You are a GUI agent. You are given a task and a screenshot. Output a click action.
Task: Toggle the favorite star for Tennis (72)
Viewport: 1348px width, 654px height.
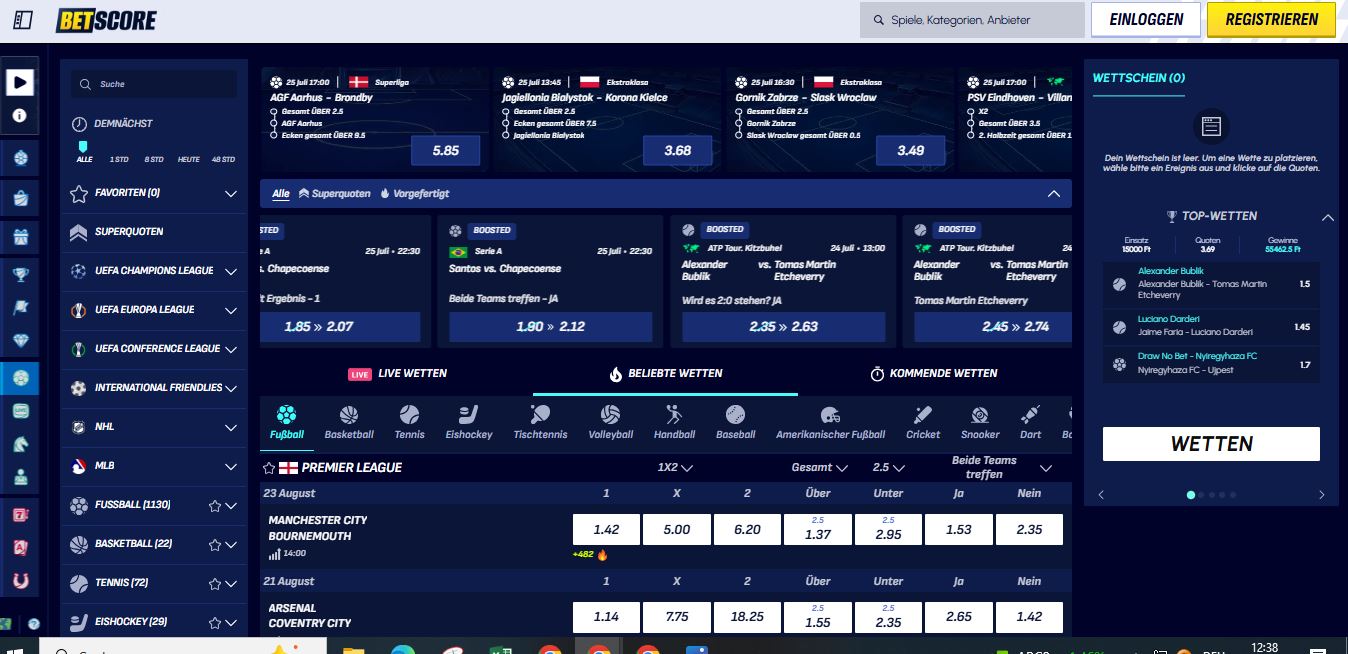[x=214, y=584]
